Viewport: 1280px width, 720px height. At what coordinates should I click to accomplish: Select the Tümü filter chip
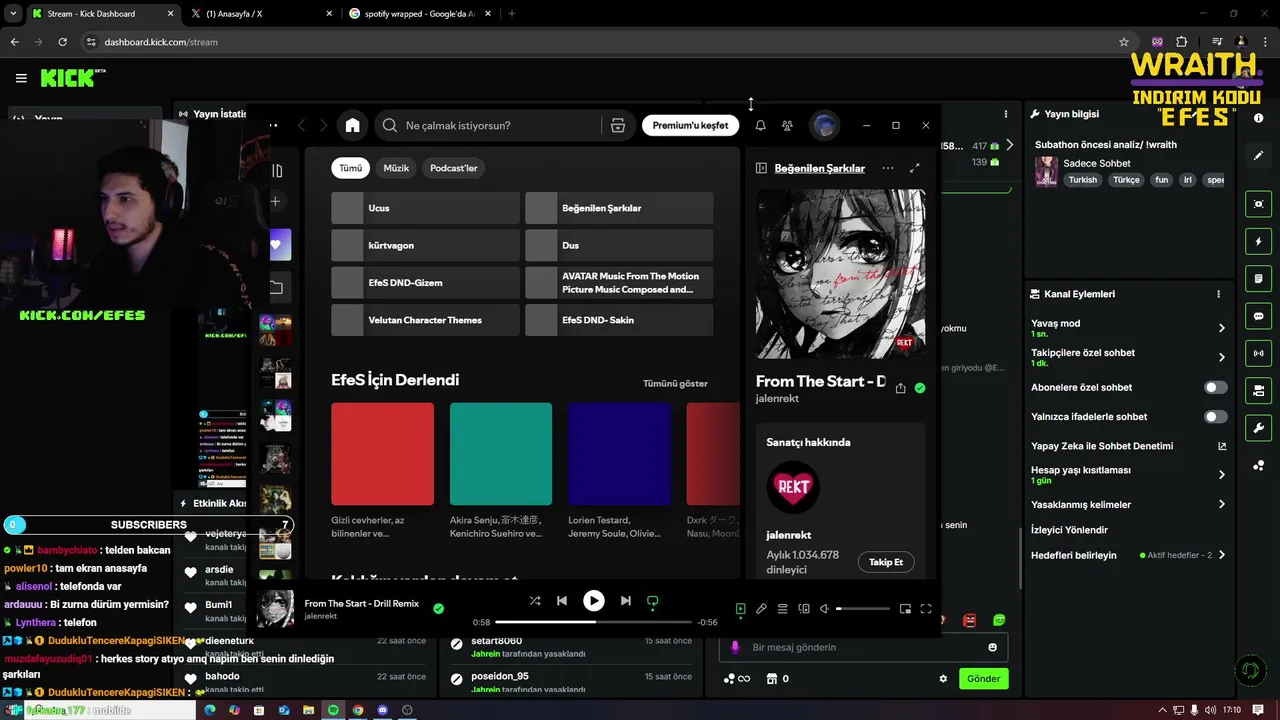tap(351, 168)
